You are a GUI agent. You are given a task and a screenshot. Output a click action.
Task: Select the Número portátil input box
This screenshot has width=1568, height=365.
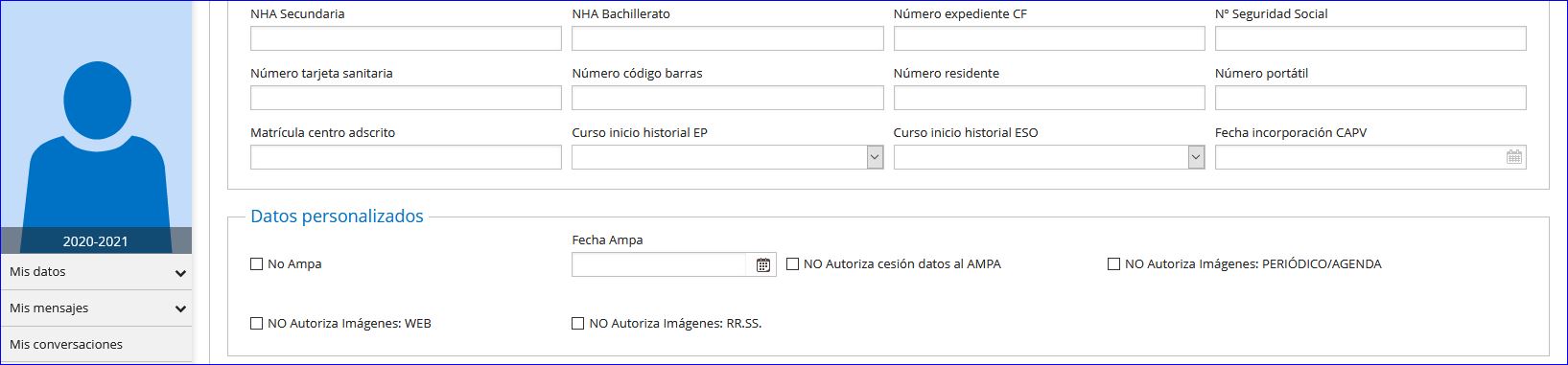click(1370, 98)
